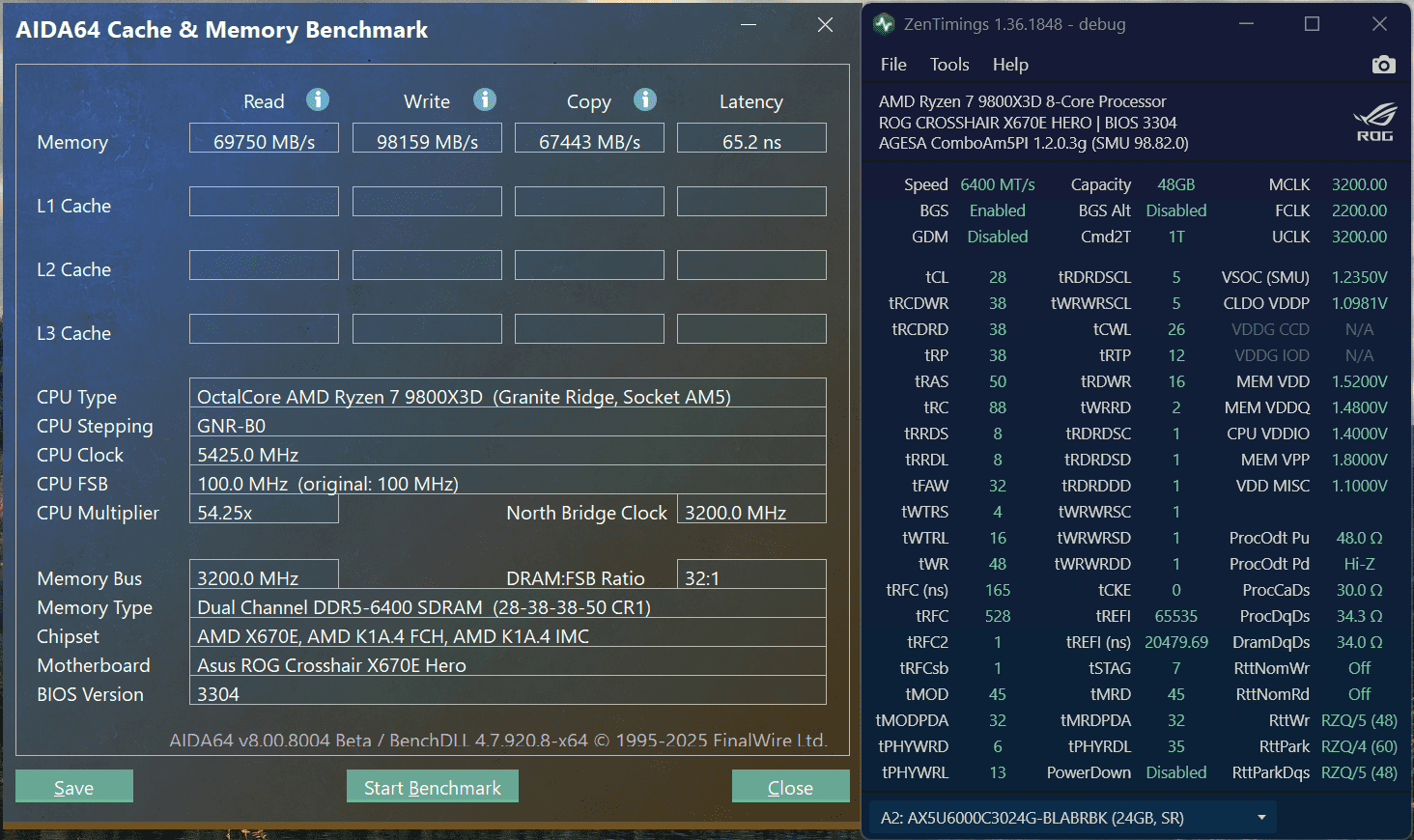Click North Bridge Clock value 3200.0 MHz

[751, 509]
